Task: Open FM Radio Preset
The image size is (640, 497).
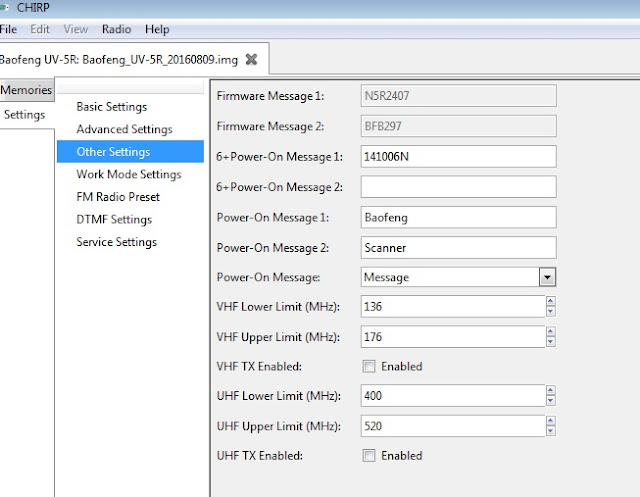Action: point(118,197)
